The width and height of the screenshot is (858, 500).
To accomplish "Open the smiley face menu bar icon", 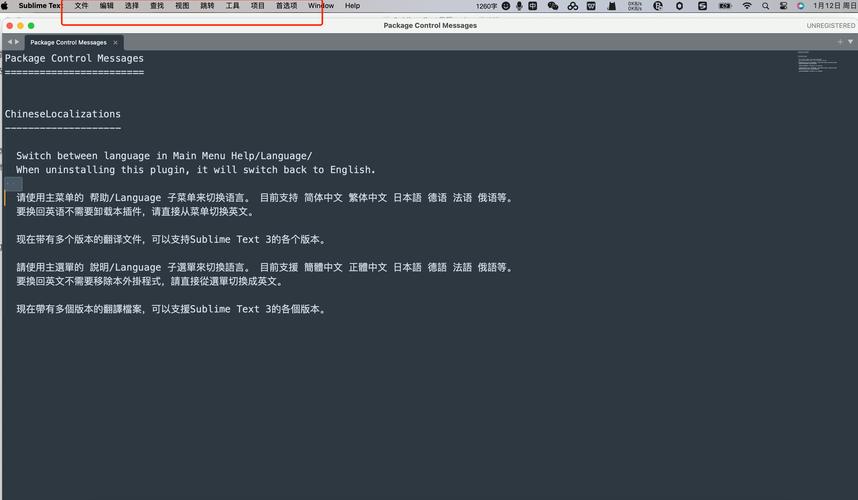I will [506, 5].
